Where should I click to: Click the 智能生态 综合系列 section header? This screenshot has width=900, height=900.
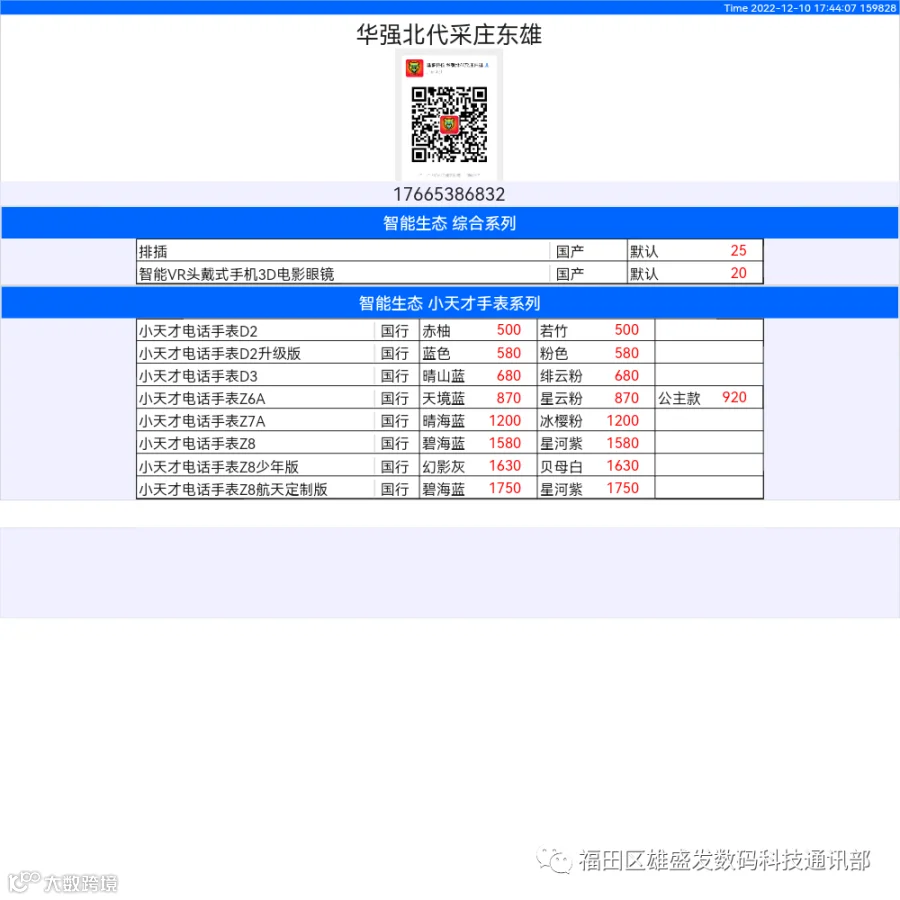coord(449,223)
